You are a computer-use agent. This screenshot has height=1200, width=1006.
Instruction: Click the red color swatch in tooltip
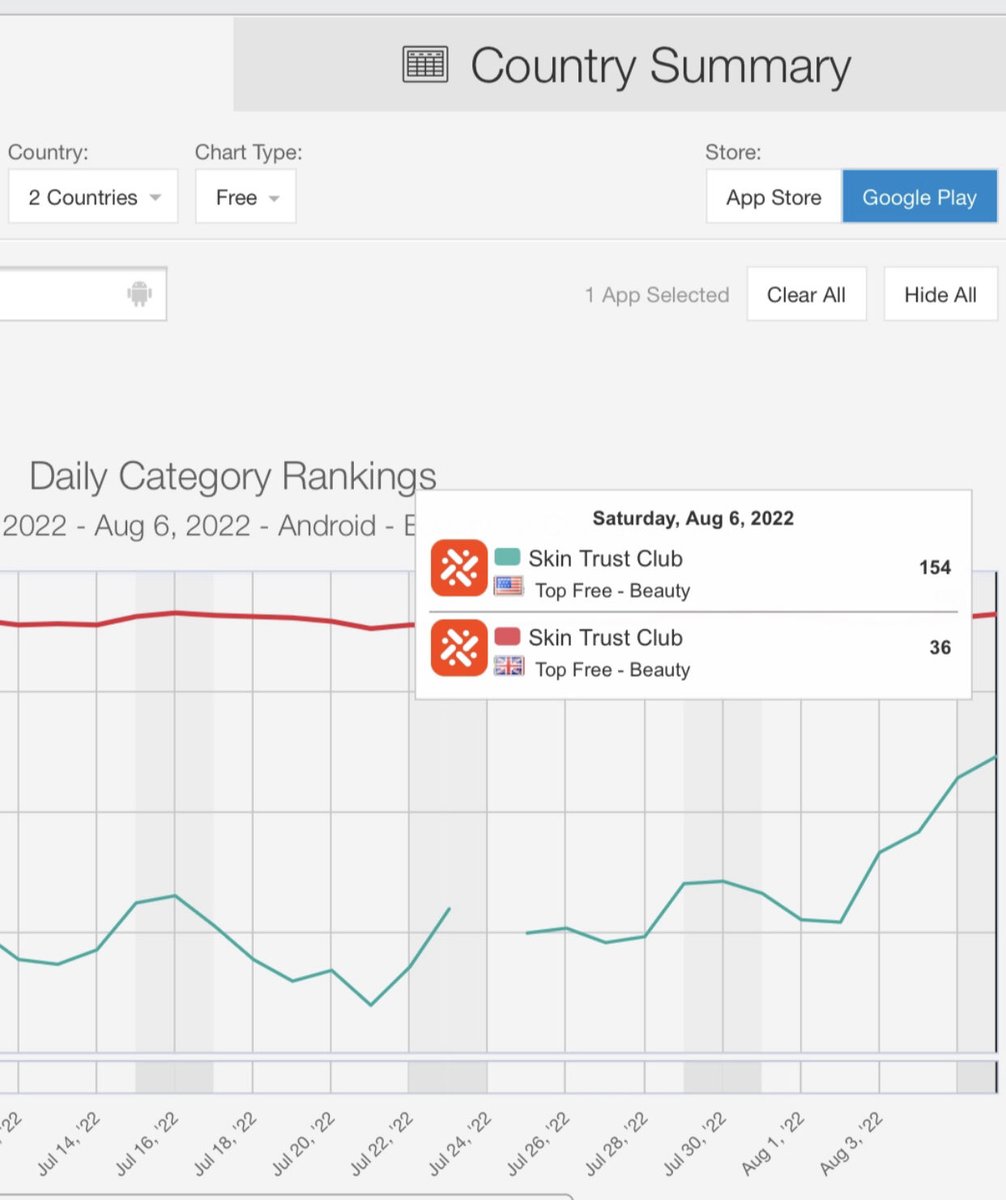pos(508,636)
